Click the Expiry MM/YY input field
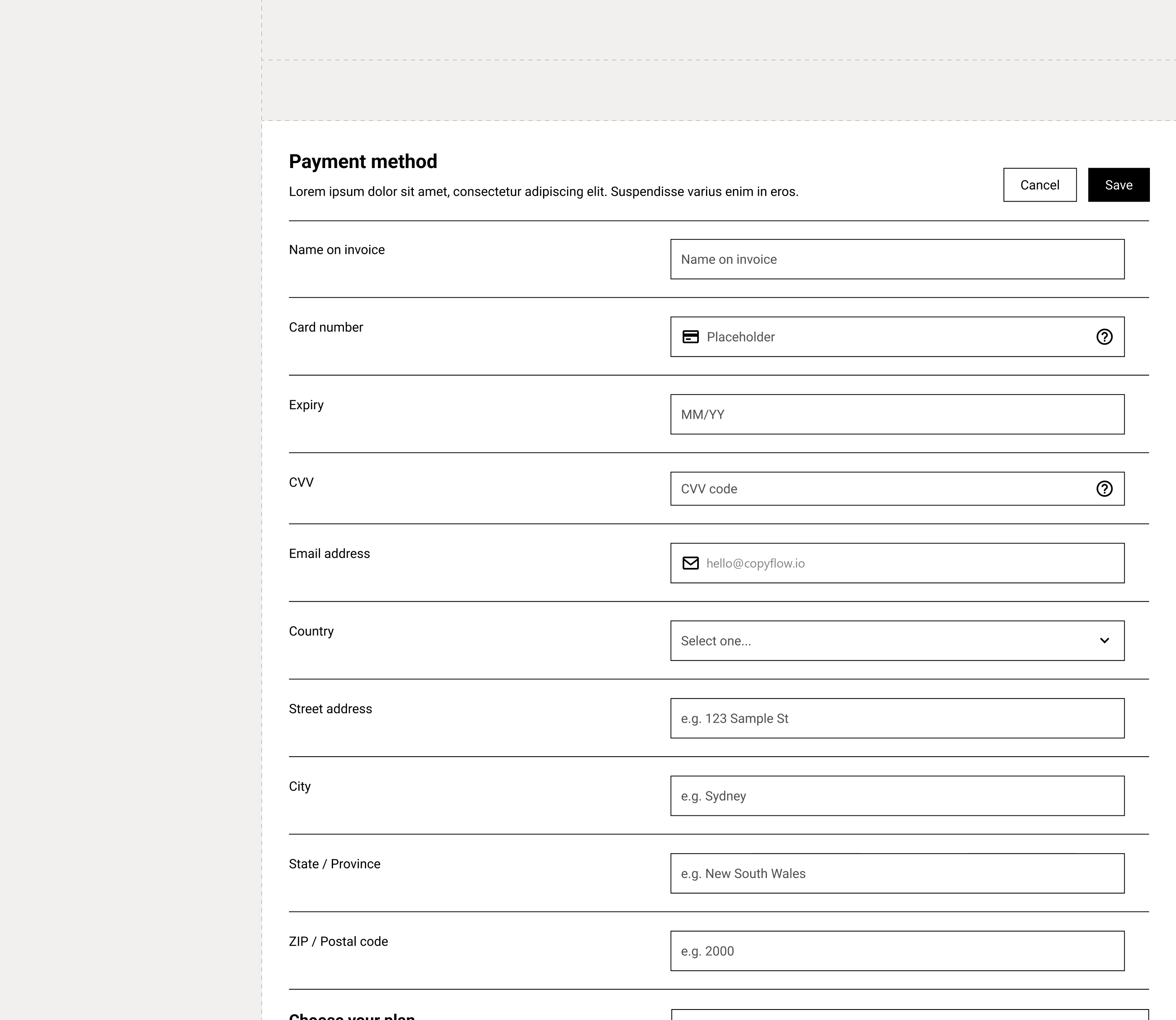 [x=897, y=414]
